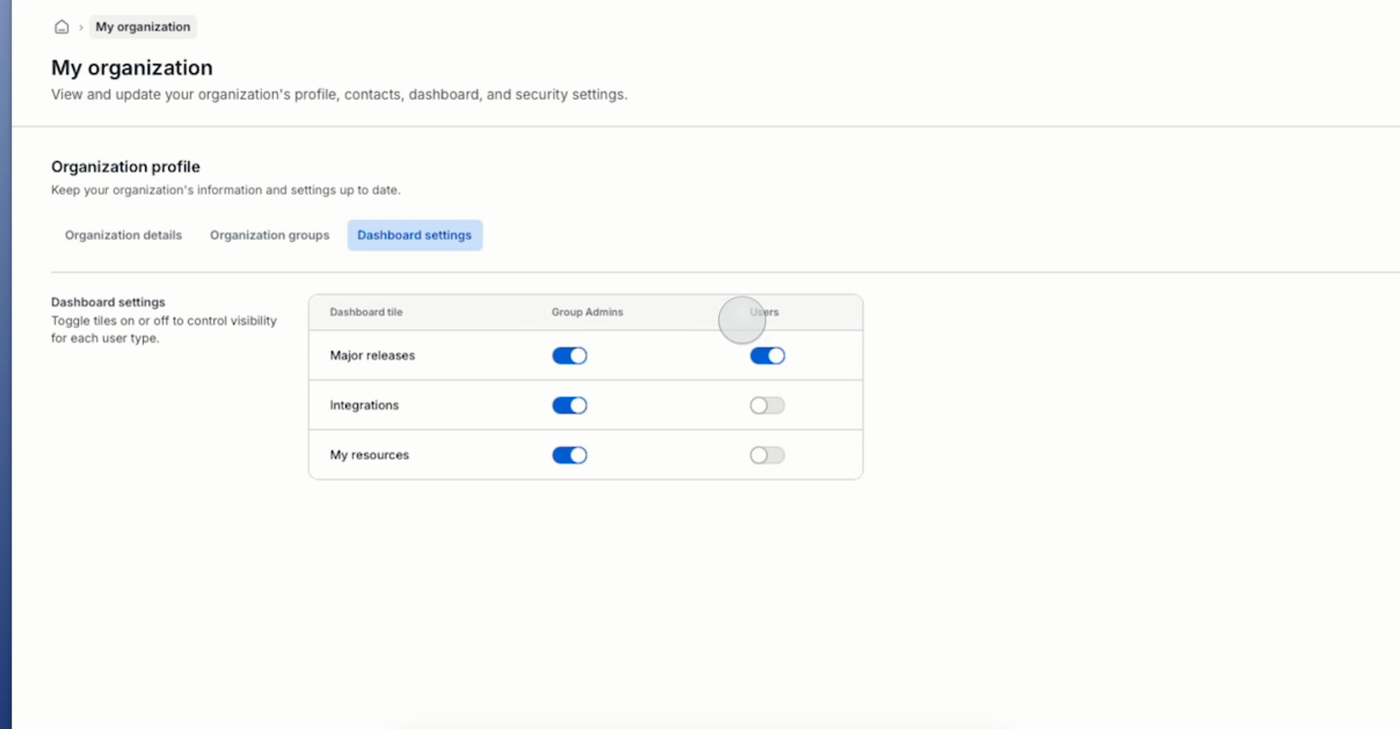Select the My organization breadcrumb
The image size is (1400, 729).
coord(143,27)
